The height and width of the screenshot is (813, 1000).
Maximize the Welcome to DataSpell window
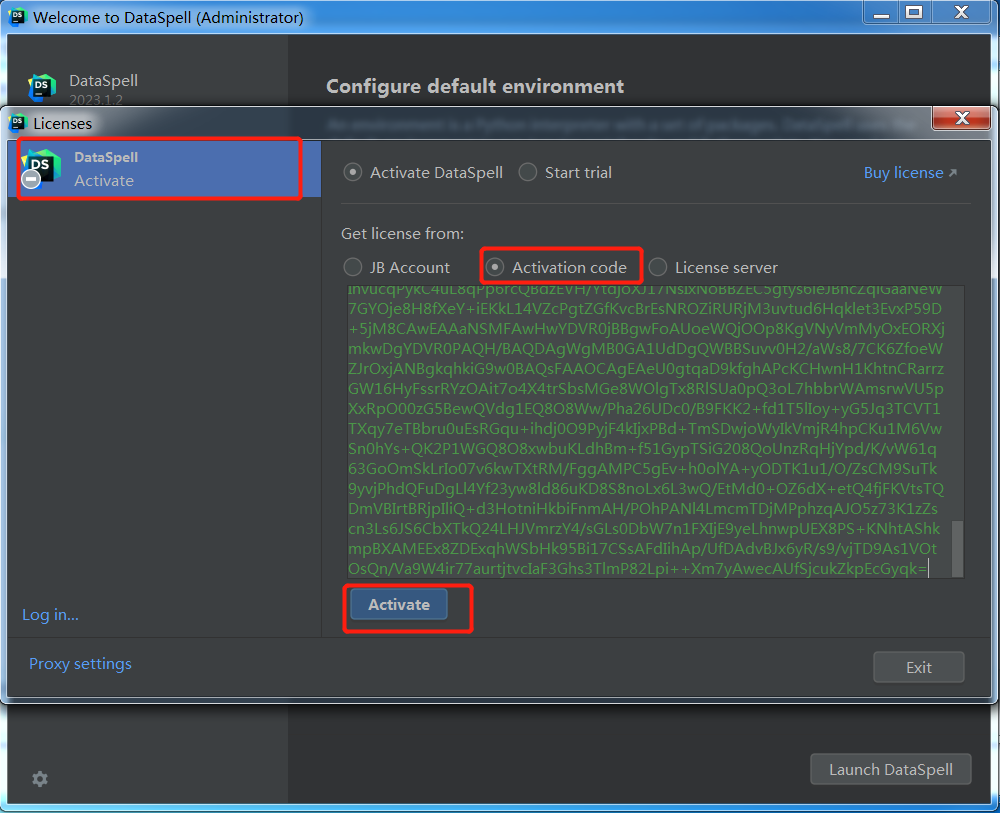click(x=915, y=13)
